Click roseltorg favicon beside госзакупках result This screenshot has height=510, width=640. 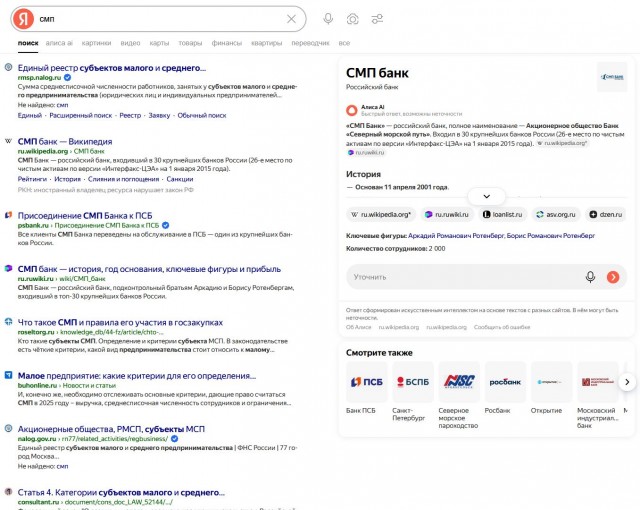coord(8,322)
